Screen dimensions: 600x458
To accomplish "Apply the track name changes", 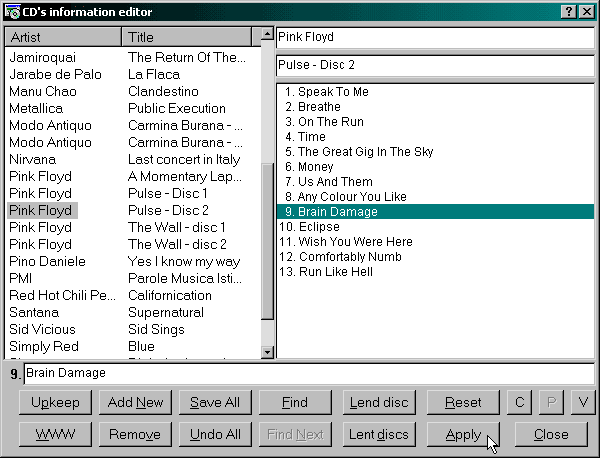I will (463, 434).
